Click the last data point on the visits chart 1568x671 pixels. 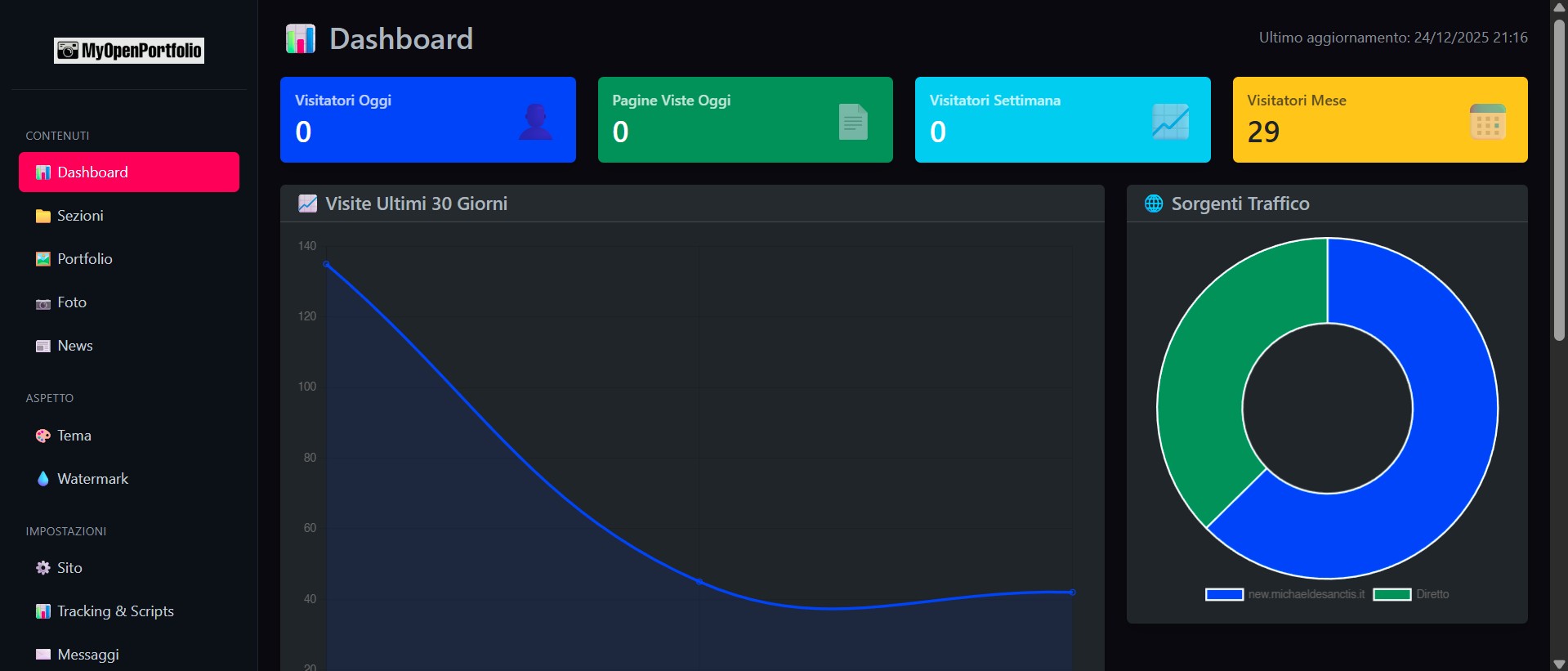(1072, 593)
